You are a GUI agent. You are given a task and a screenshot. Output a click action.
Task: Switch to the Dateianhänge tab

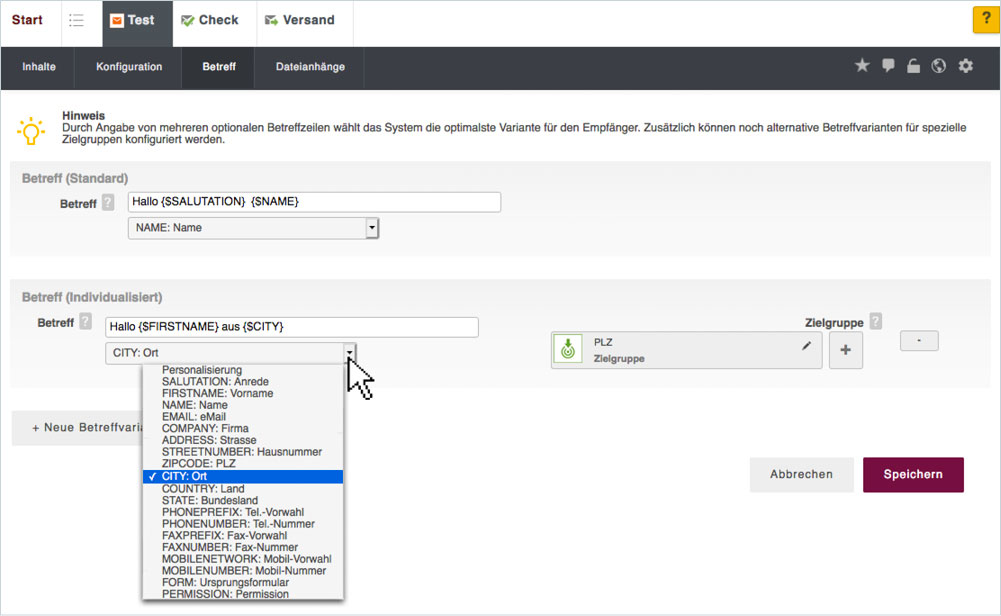[310, 67]
